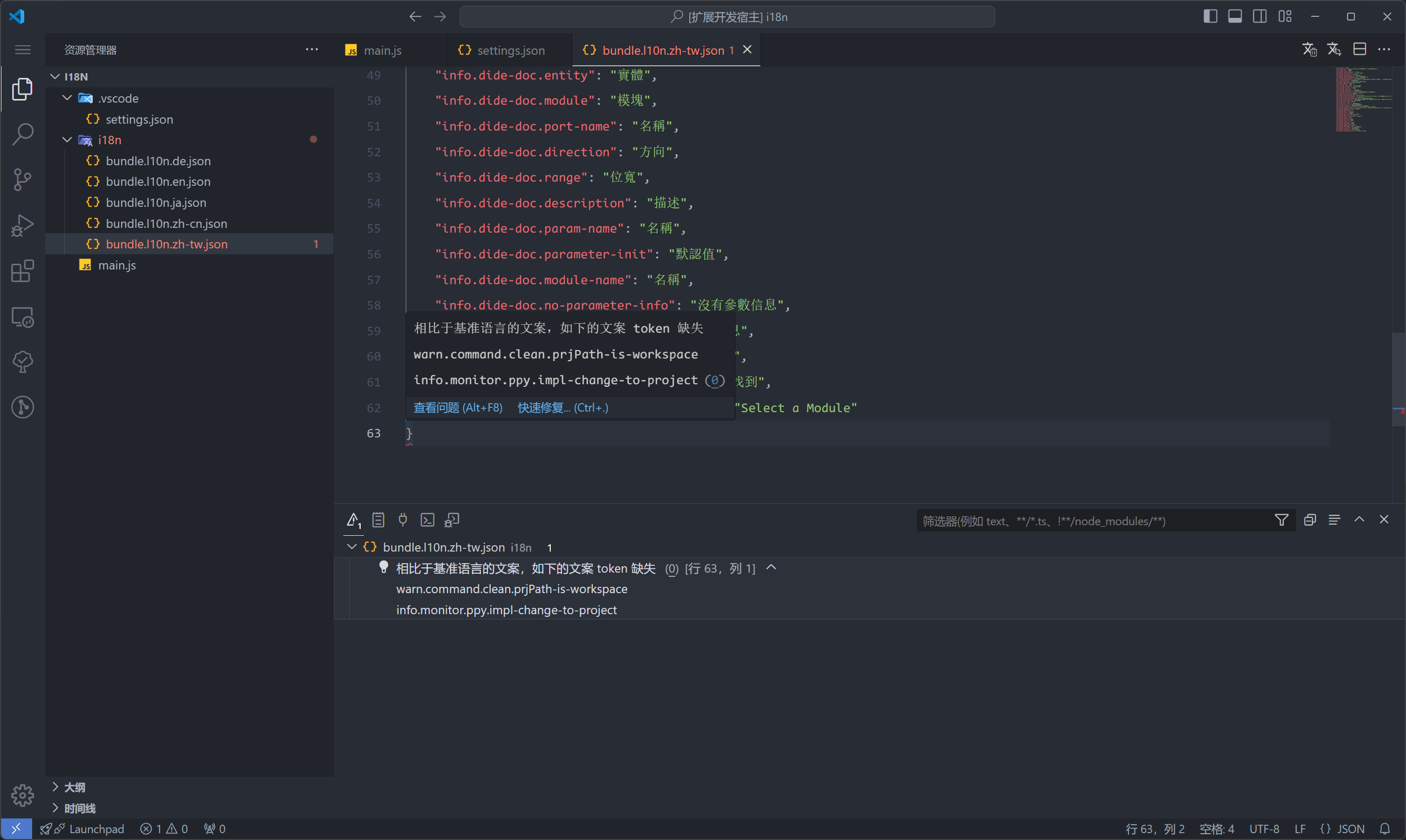Viewport: 1406px width, 840px height.
Task: Click 快速修复 (Ctrl+.) link in hover
Action: tap(563, 407)
